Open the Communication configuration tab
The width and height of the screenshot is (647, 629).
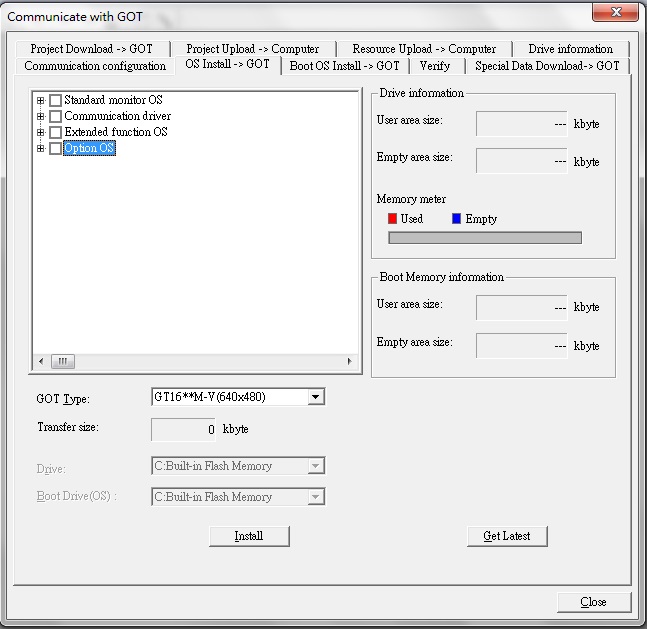tap(95, 66)
